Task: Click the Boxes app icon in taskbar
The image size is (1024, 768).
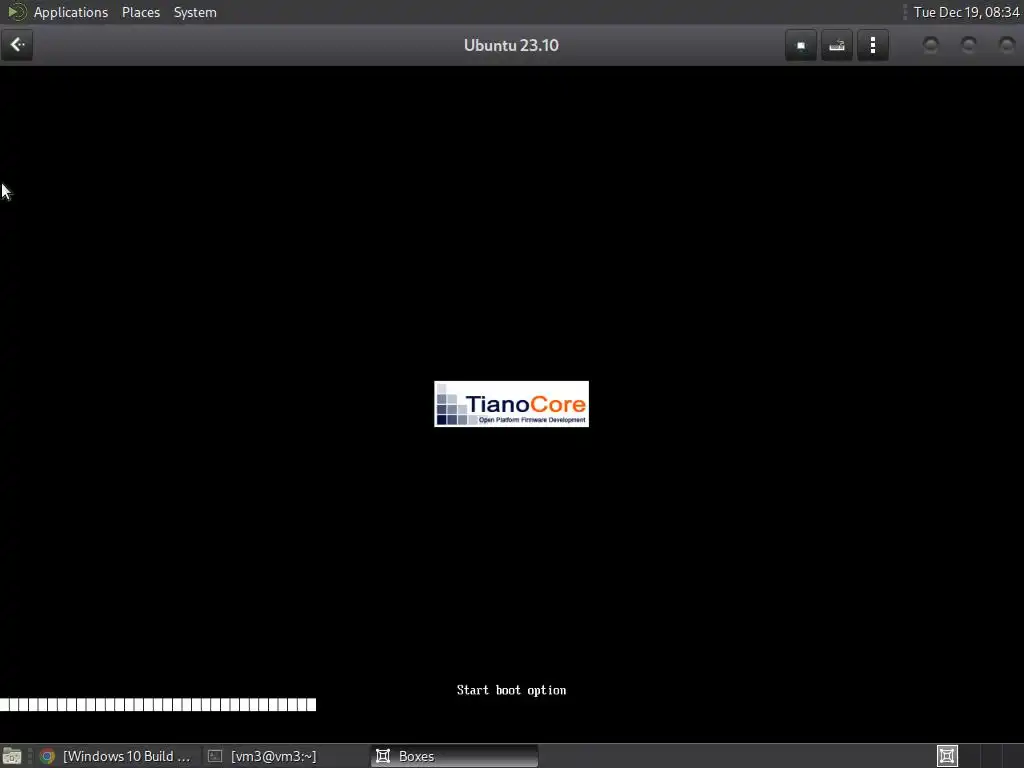Action: (x=383, y=756)
